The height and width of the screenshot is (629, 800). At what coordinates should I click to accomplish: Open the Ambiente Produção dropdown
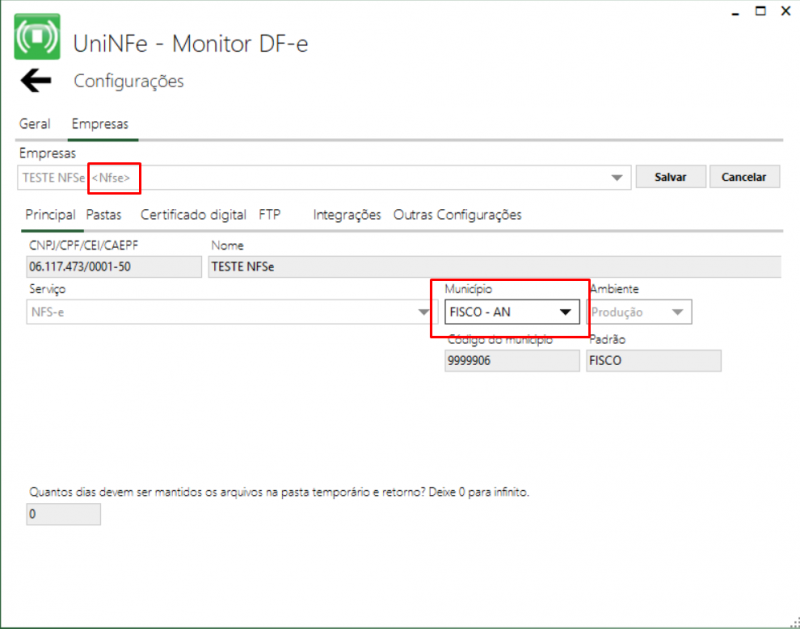coord(679,312)
